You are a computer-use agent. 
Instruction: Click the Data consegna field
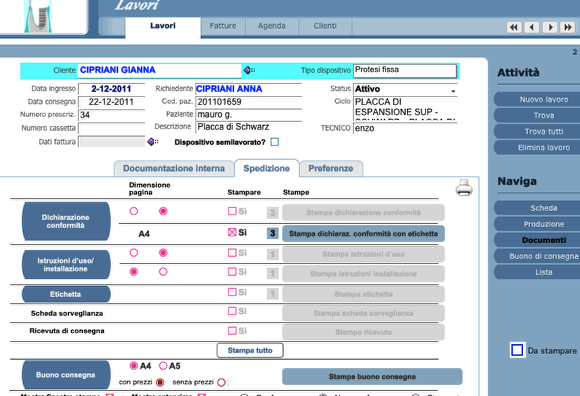(111, 102)
